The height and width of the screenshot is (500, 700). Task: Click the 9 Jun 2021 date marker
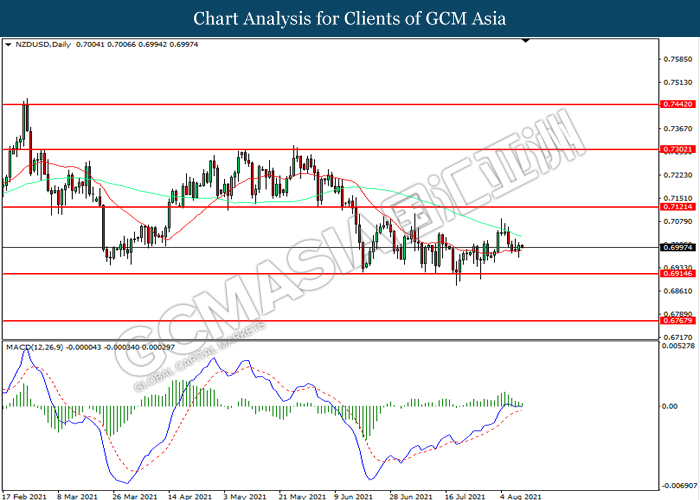[356, 494]
